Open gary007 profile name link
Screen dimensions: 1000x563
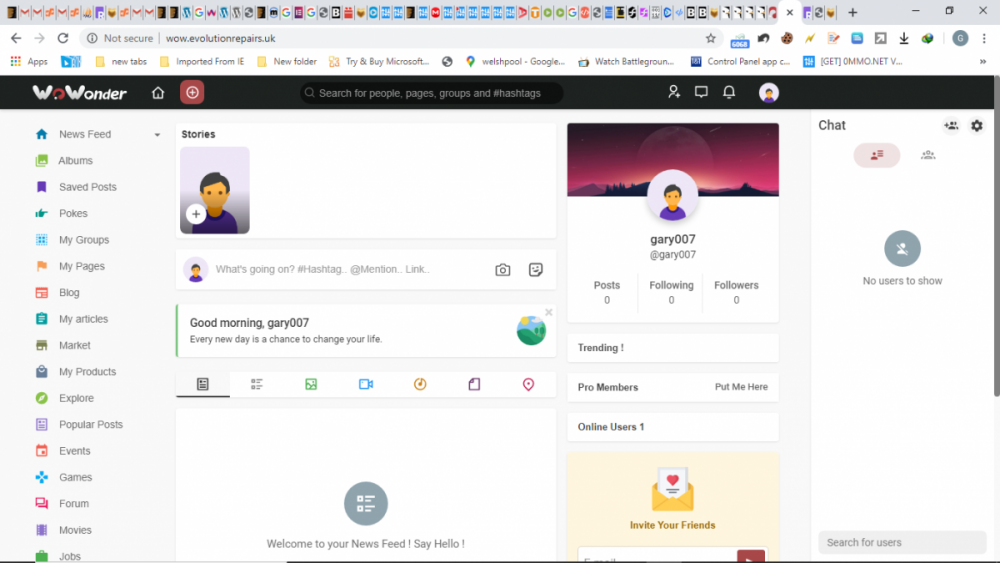(x=673, y=240)
